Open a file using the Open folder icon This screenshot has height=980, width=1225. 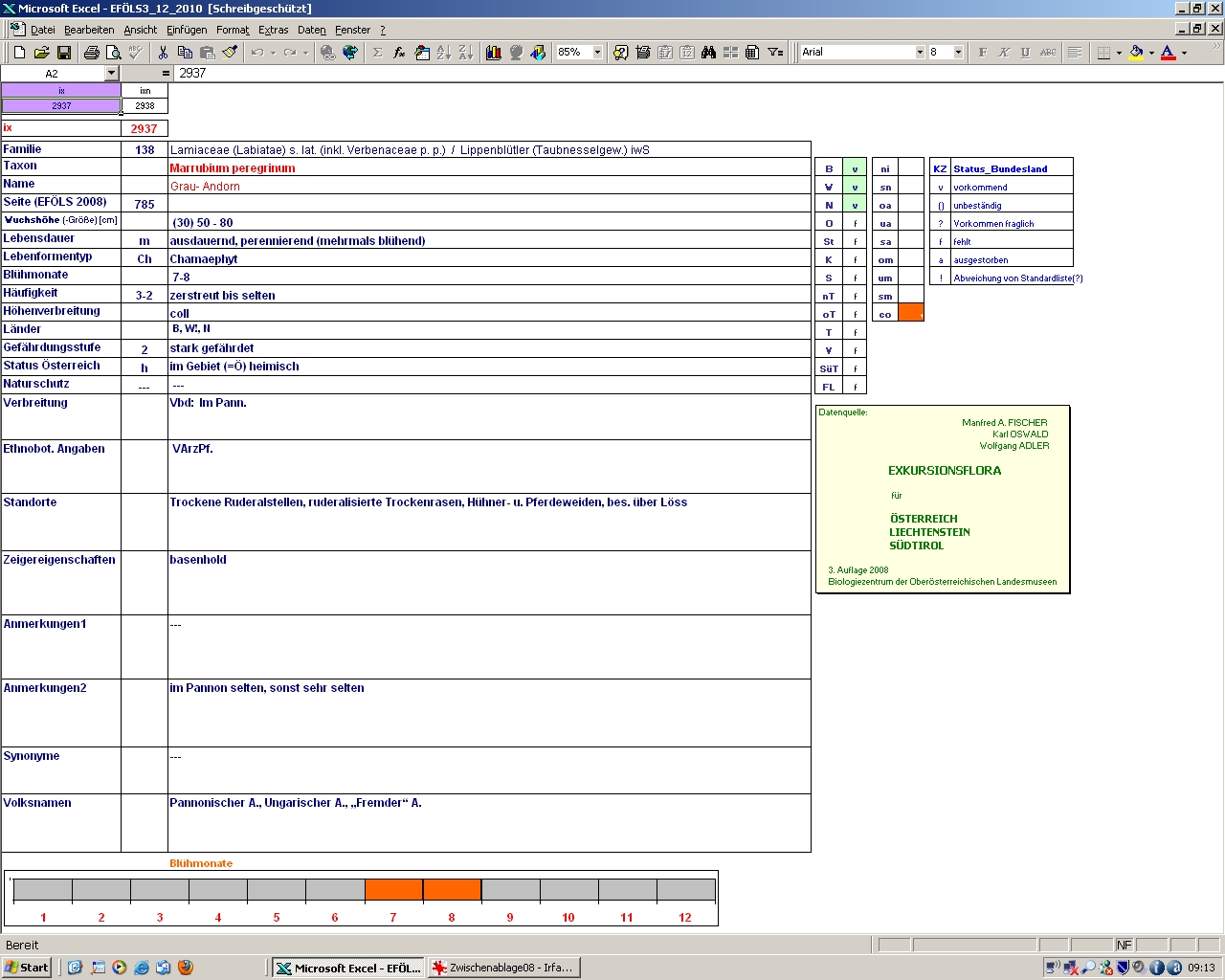pyautogui.click(x=41, y=53)
